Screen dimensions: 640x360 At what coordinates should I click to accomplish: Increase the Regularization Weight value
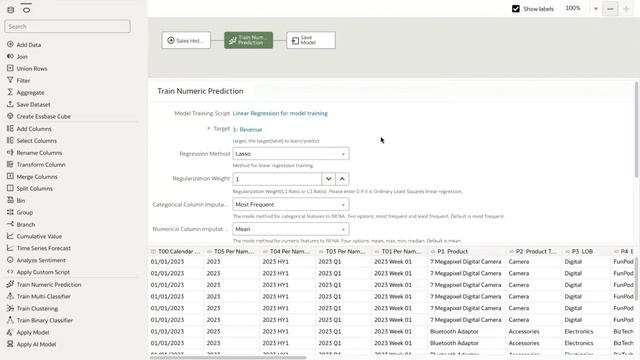tap(342, 179)
